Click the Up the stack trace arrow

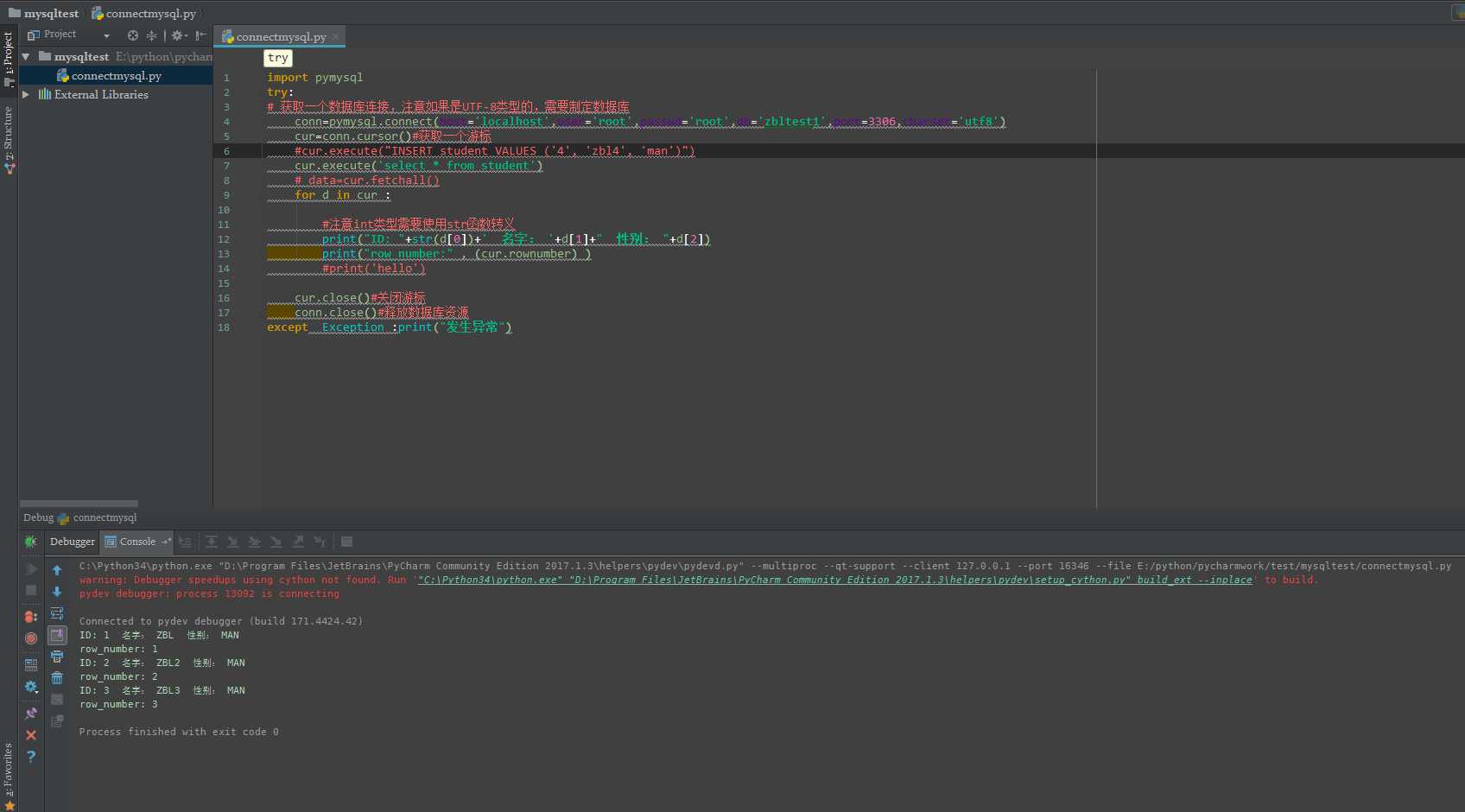[x=57, y=570]
